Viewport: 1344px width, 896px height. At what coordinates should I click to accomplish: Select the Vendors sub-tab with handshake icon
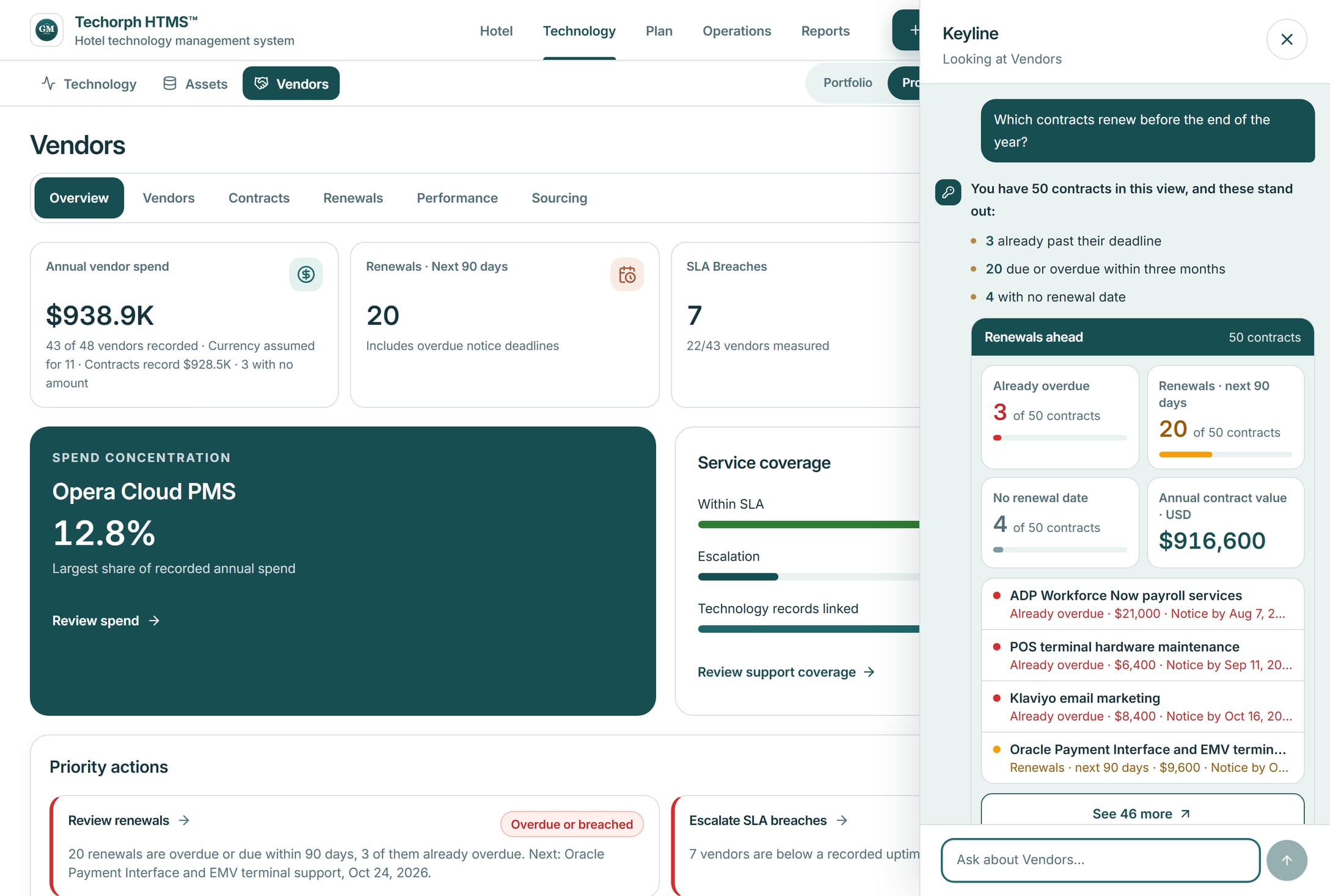click(291, 84)
